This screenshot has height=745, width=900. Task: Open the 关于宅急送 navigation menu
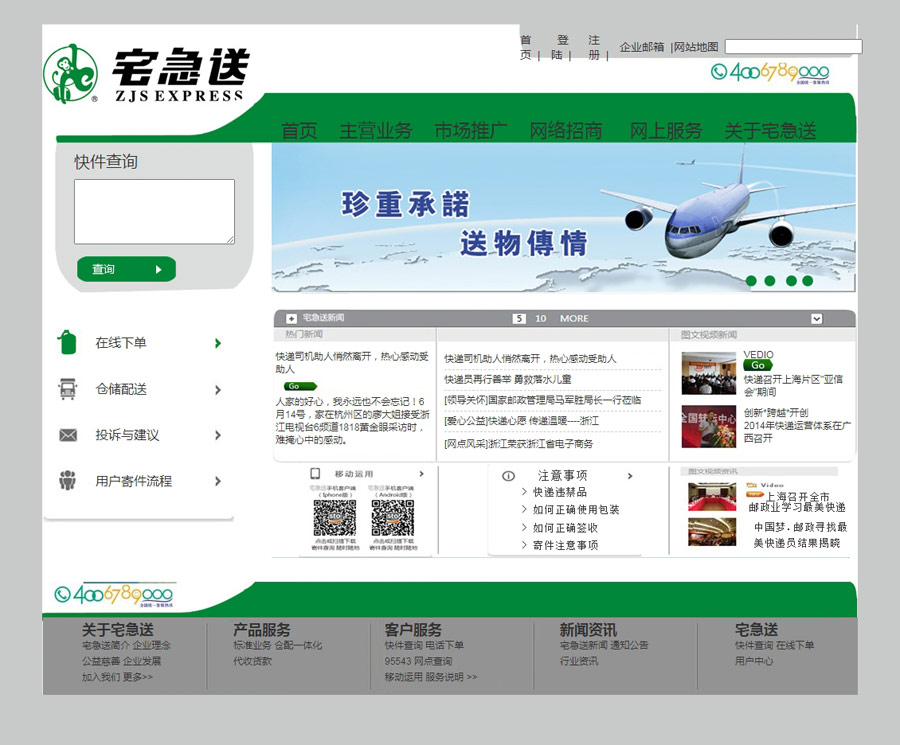pos(770,131)
